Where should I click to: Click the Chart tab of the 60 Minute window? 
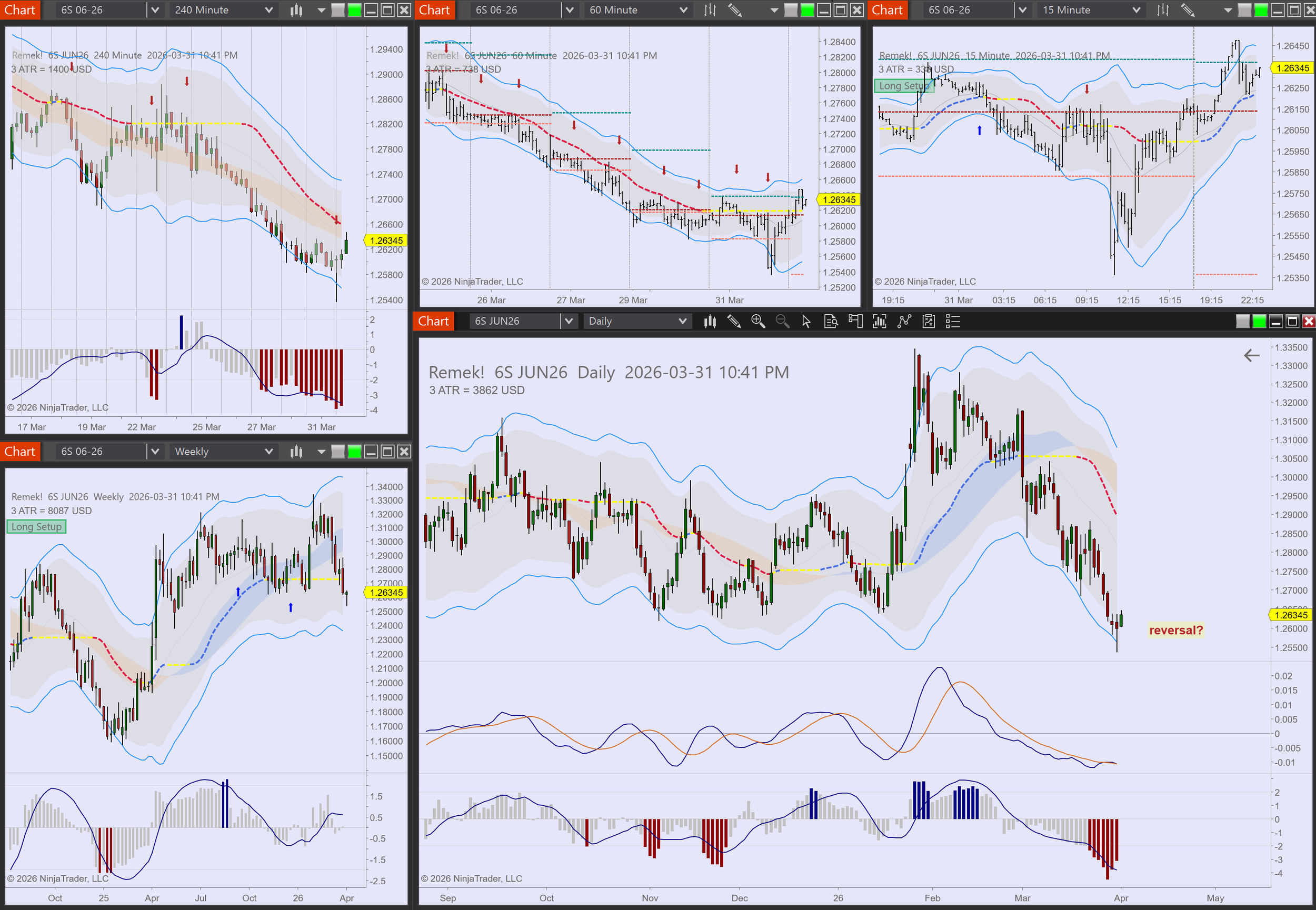[434, 11]
